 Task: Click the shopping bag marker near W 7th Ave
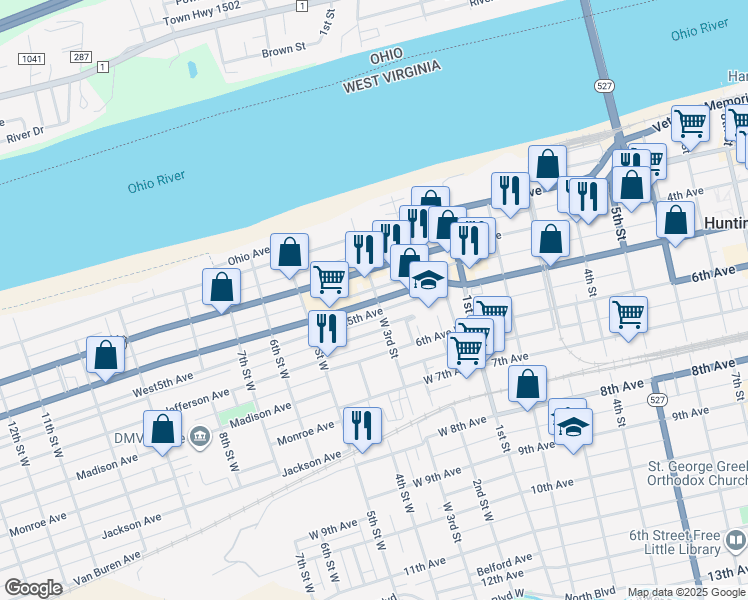point(527,383)
